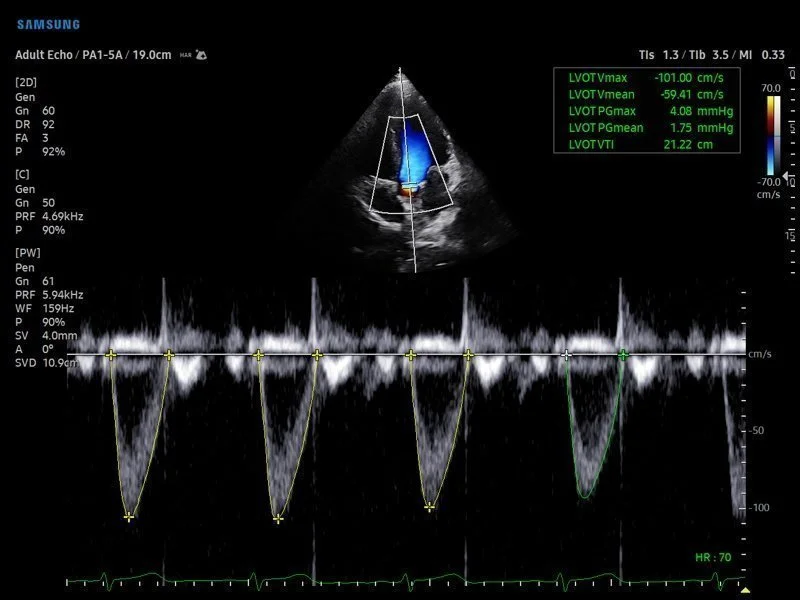
Task: Click the color Doppler velocity scale bar
Action: pos(773,128)
